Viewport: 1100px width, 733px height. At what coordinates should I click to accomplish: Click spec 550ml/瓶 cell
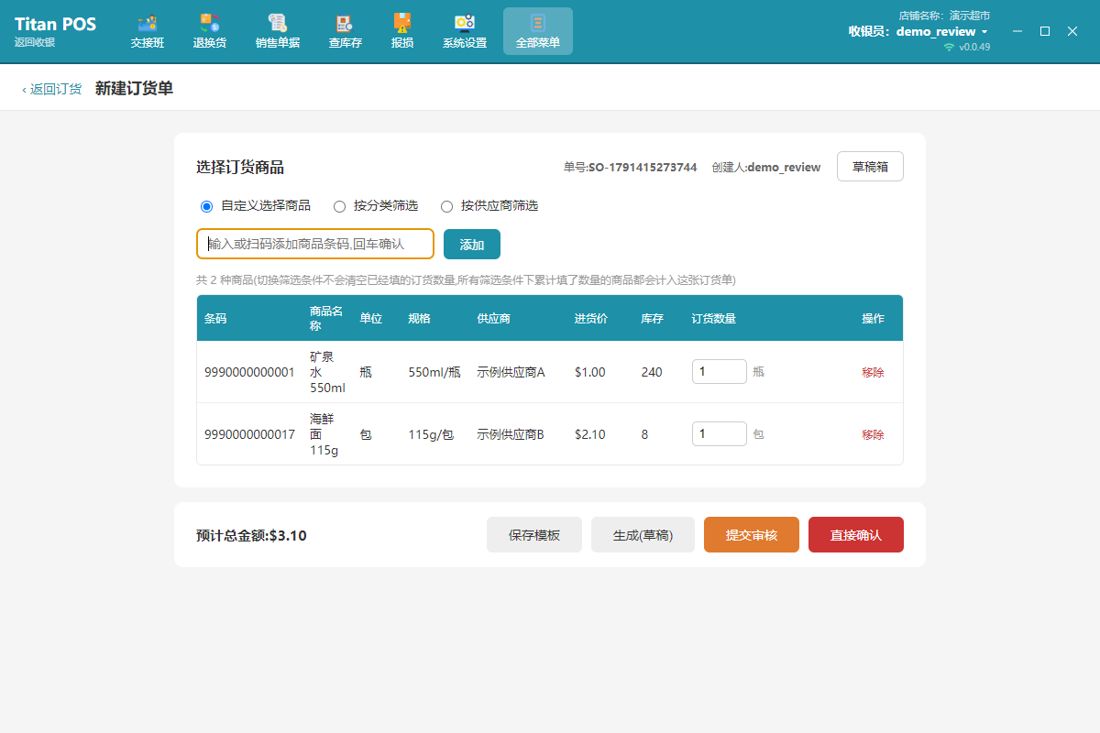tap(434, 372)
